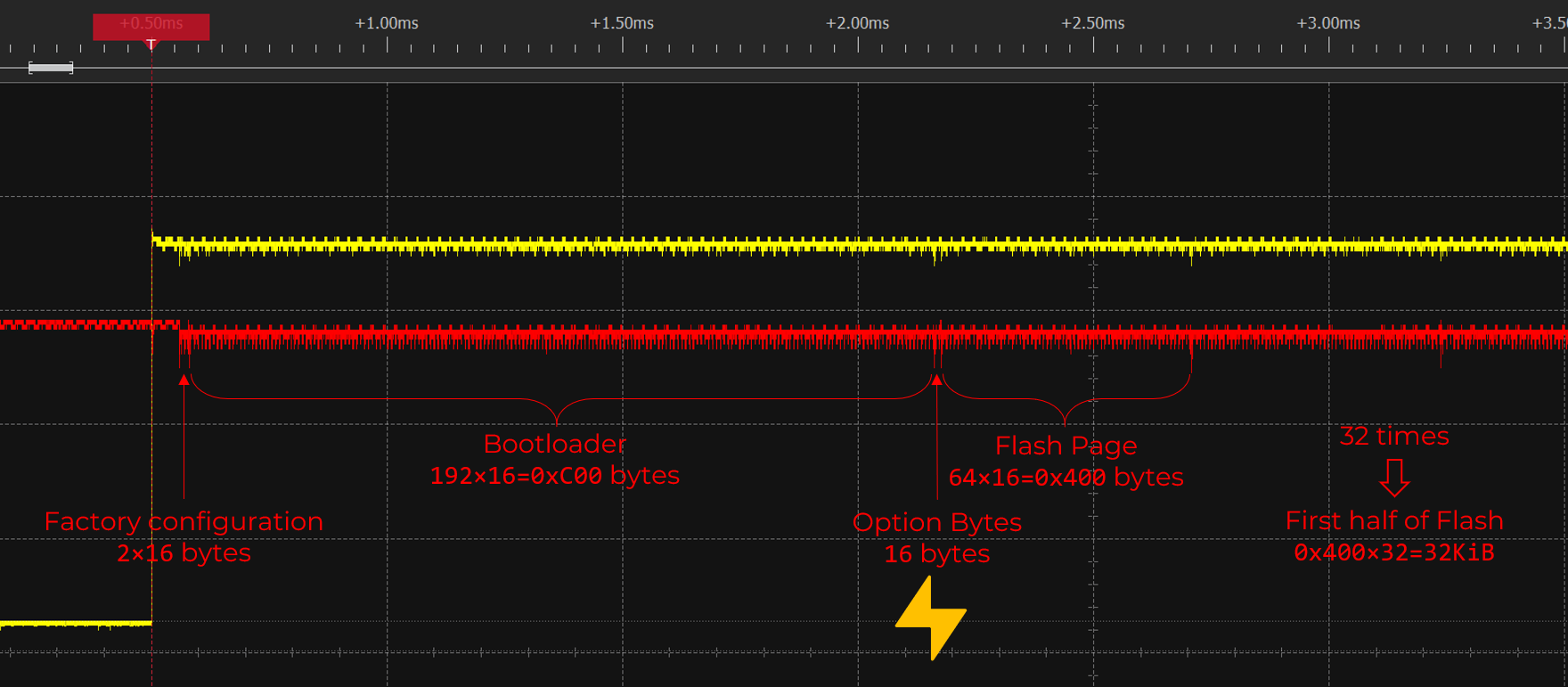The height and width of the screenshot is (687, 1568).
Task: Click the +1.50ms time ruler label
Action: click(x=622, y=23)
